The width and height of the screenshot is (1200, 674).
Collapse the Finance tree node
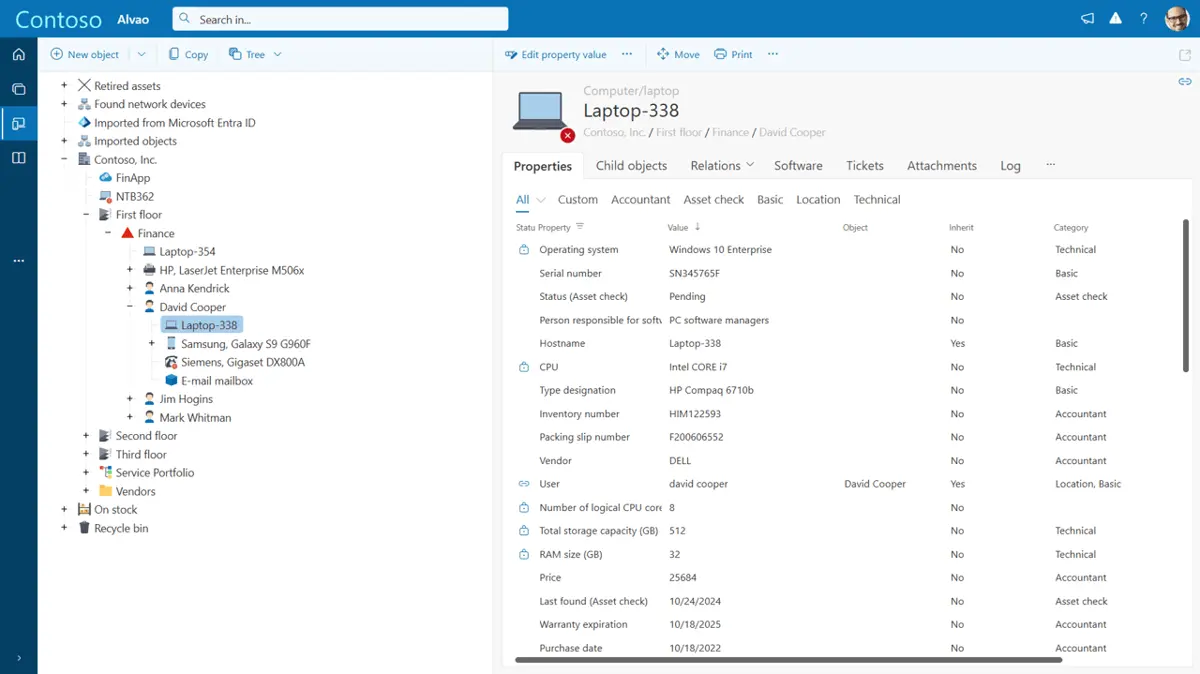[108, 233]
